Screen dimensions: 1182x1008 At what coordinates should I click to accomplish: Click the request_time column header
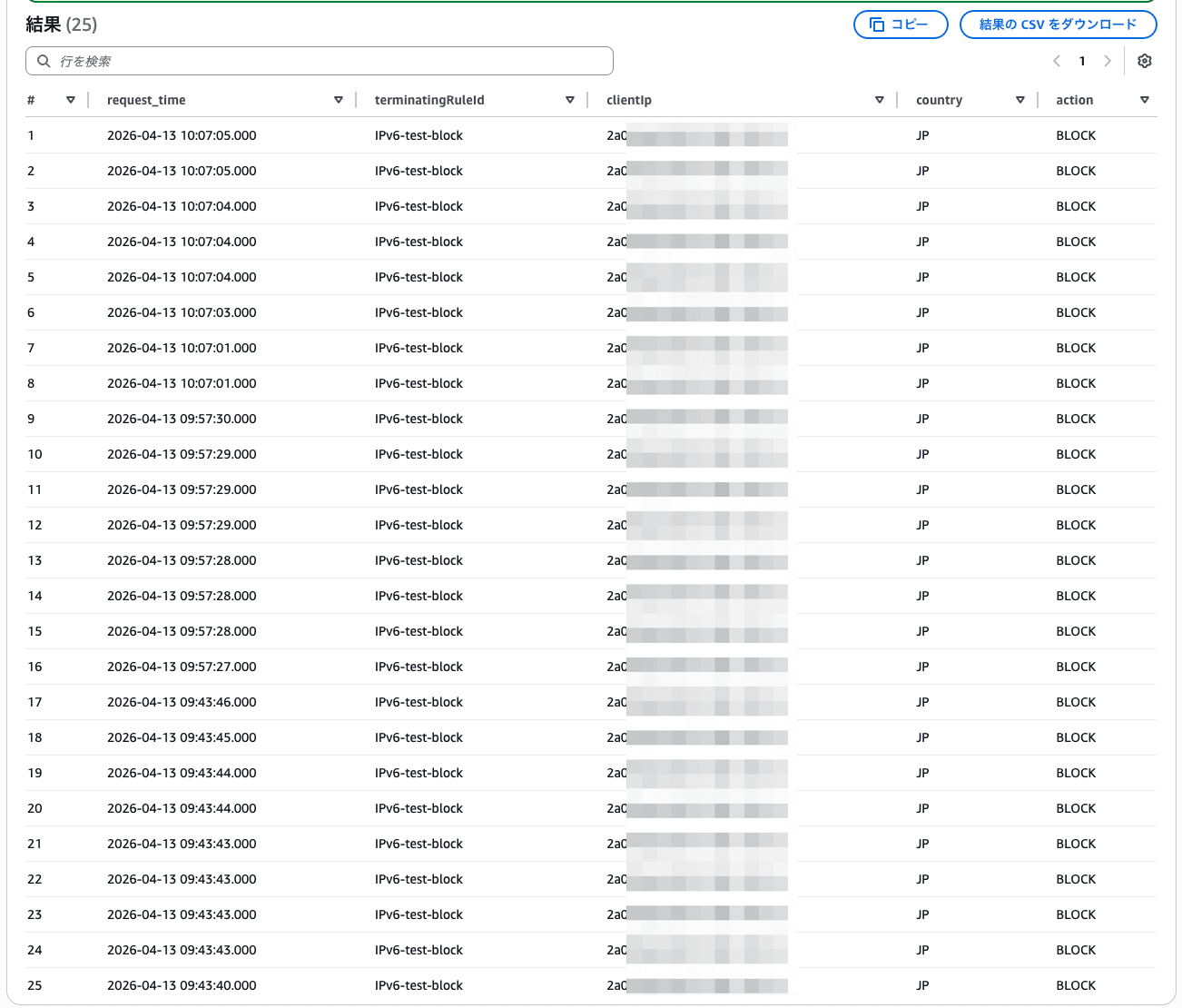146,100
